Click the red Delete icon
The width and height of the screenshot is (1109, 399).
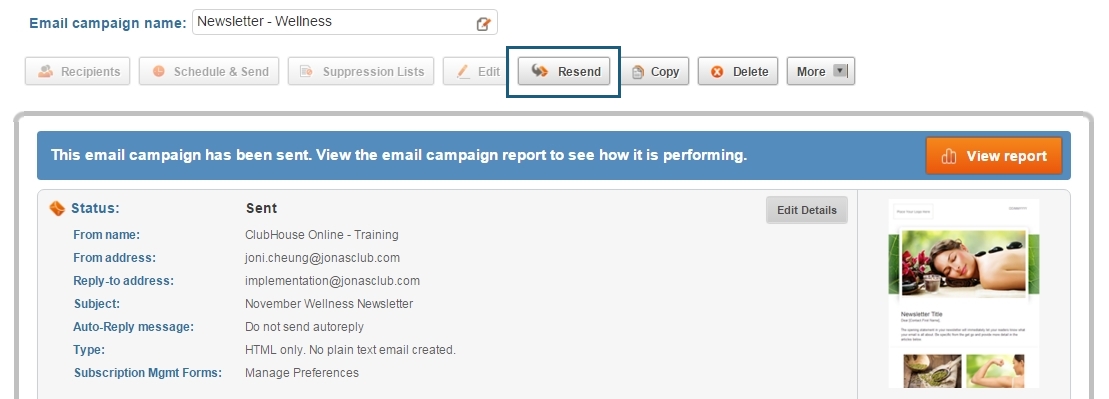click(717, 71)
